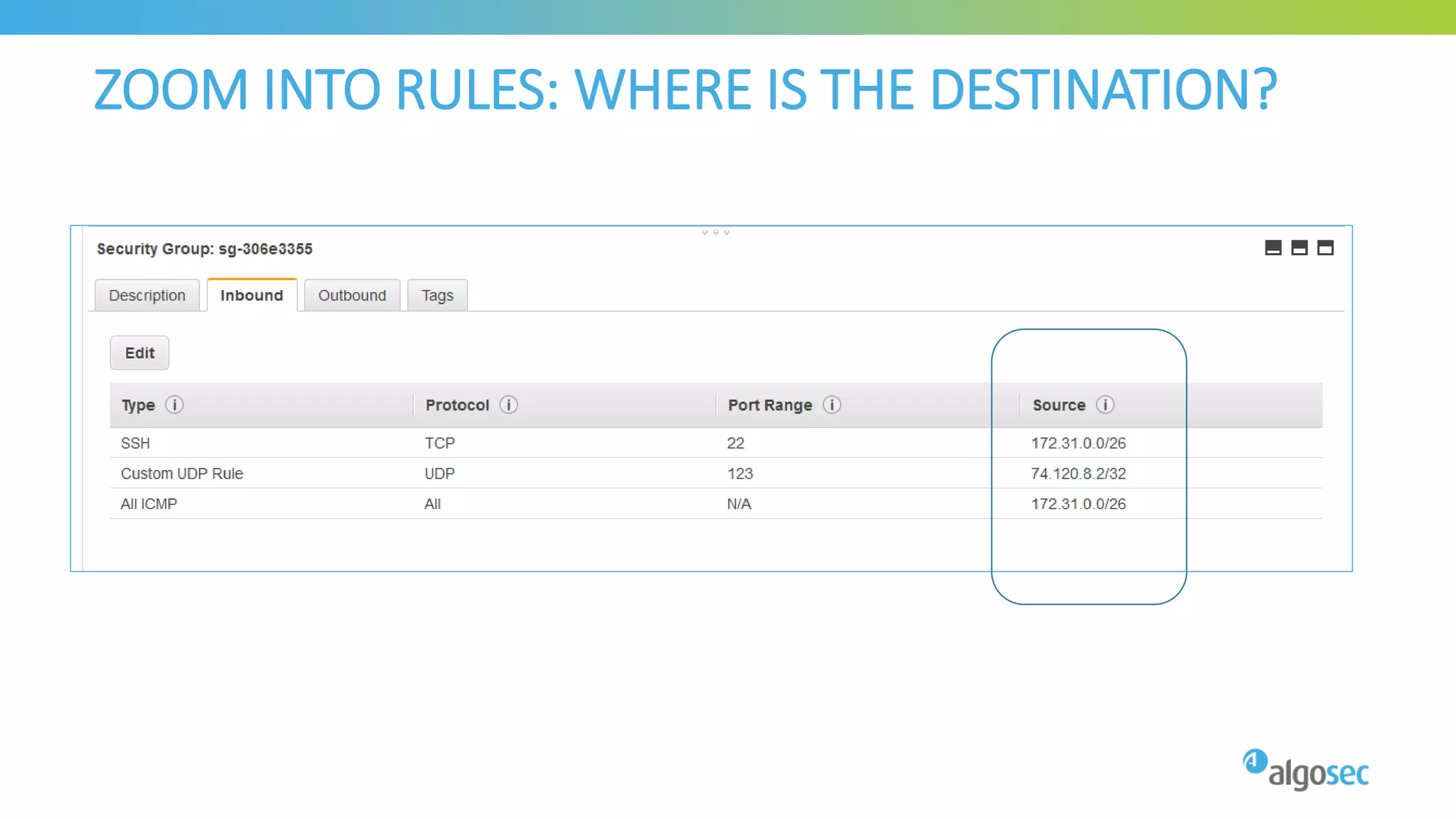Click port range value 22
The image size is (1456, 819).
[735, 443]
